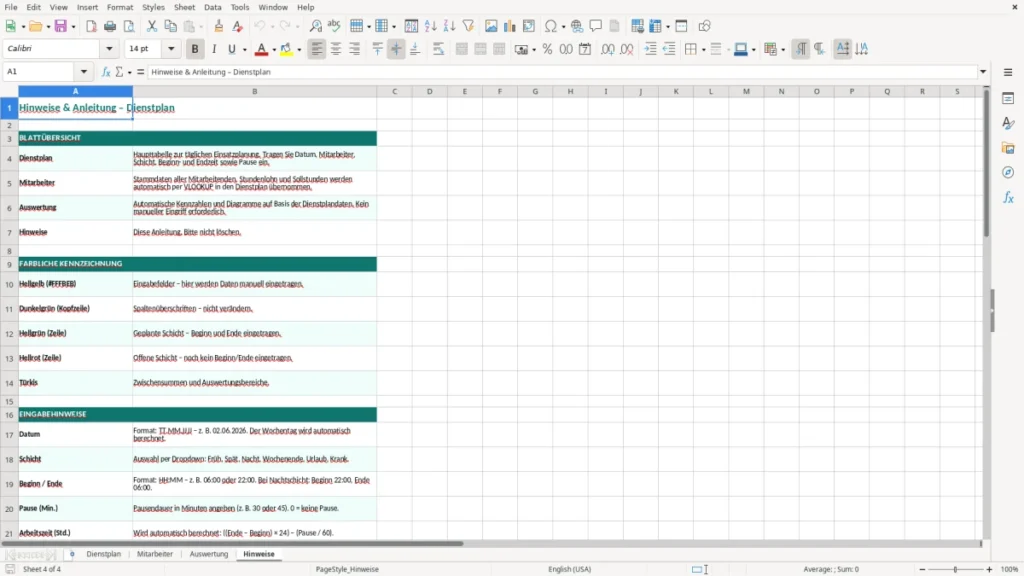Open sidebar Styles deck icon
The width and height of the screenshot is (1024, 576).
point(1008,123)
